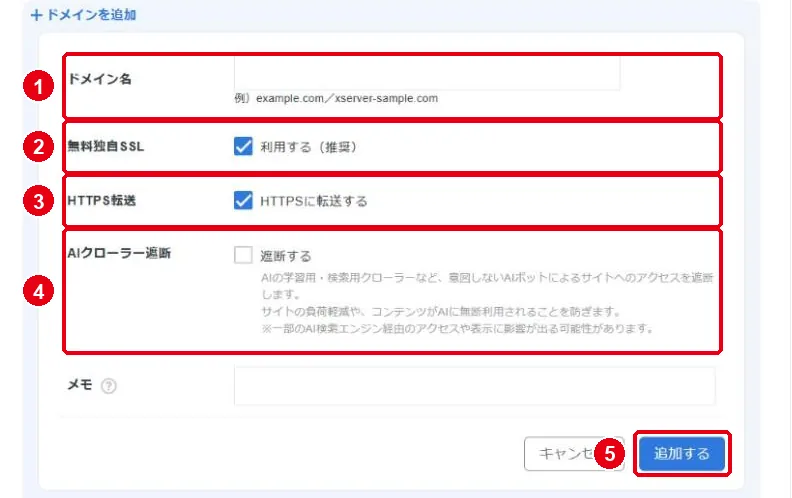Toggle the HTTPSに転送する checkbox

[243, 201]
